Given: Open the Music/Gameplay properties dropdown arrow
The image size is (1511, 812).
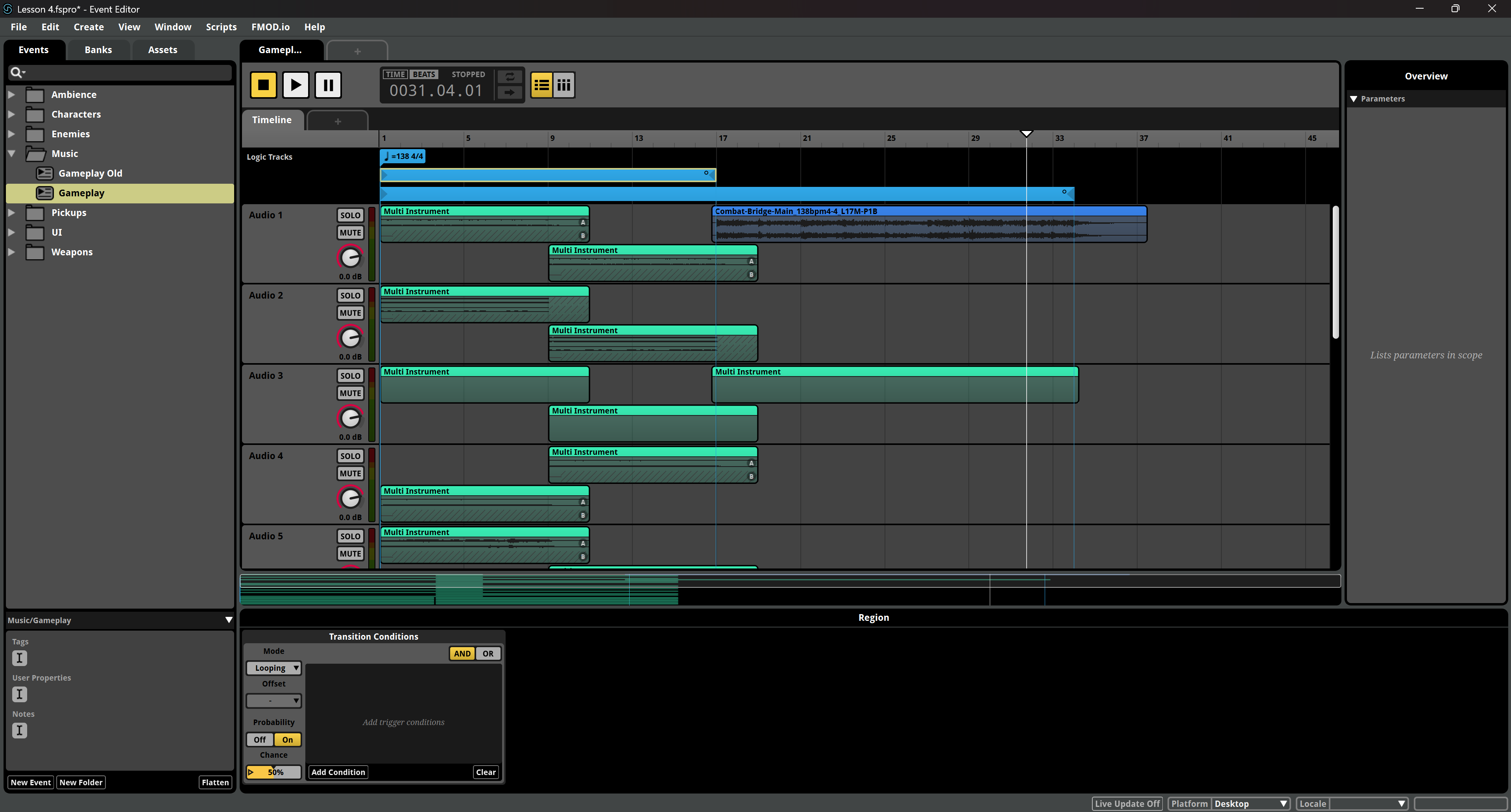Looking at the screenshot, I should [x=229, y=620].
